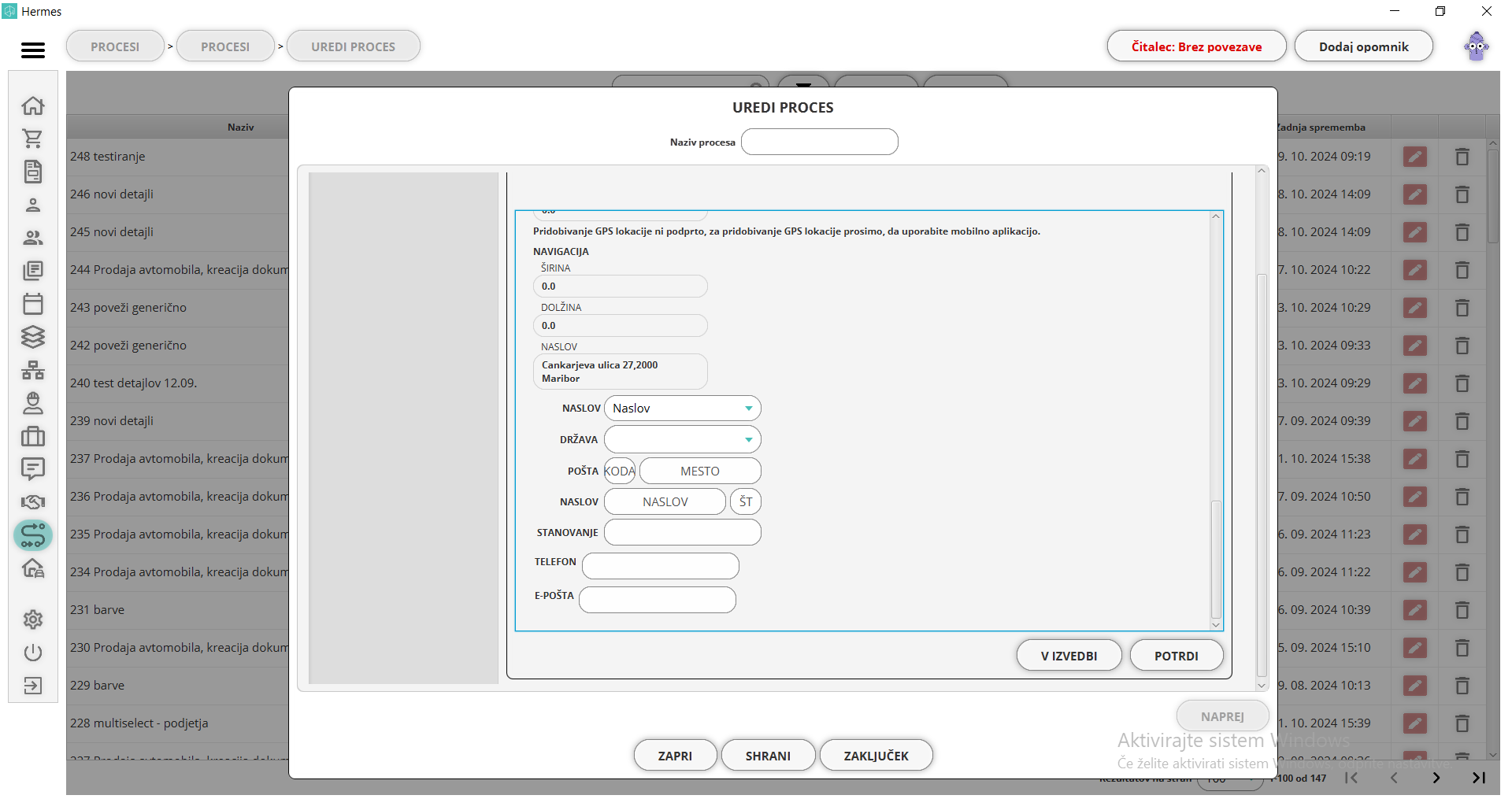Go to Home in sidebar
Screen dimensions: 1512x810
click(33, 105)
